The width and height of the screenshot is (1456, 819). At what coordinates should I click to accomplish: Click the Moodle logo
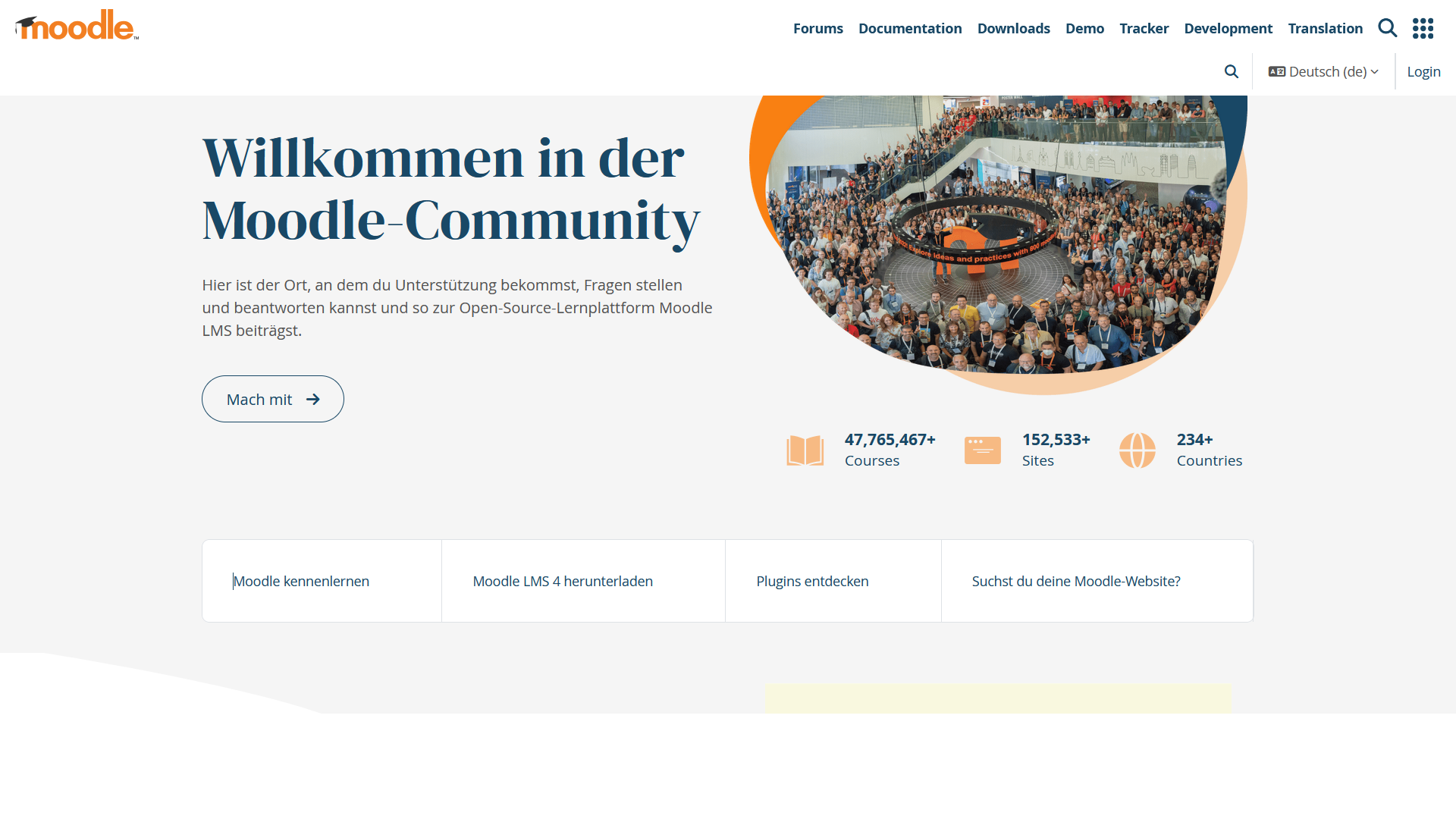pos(76,25)
